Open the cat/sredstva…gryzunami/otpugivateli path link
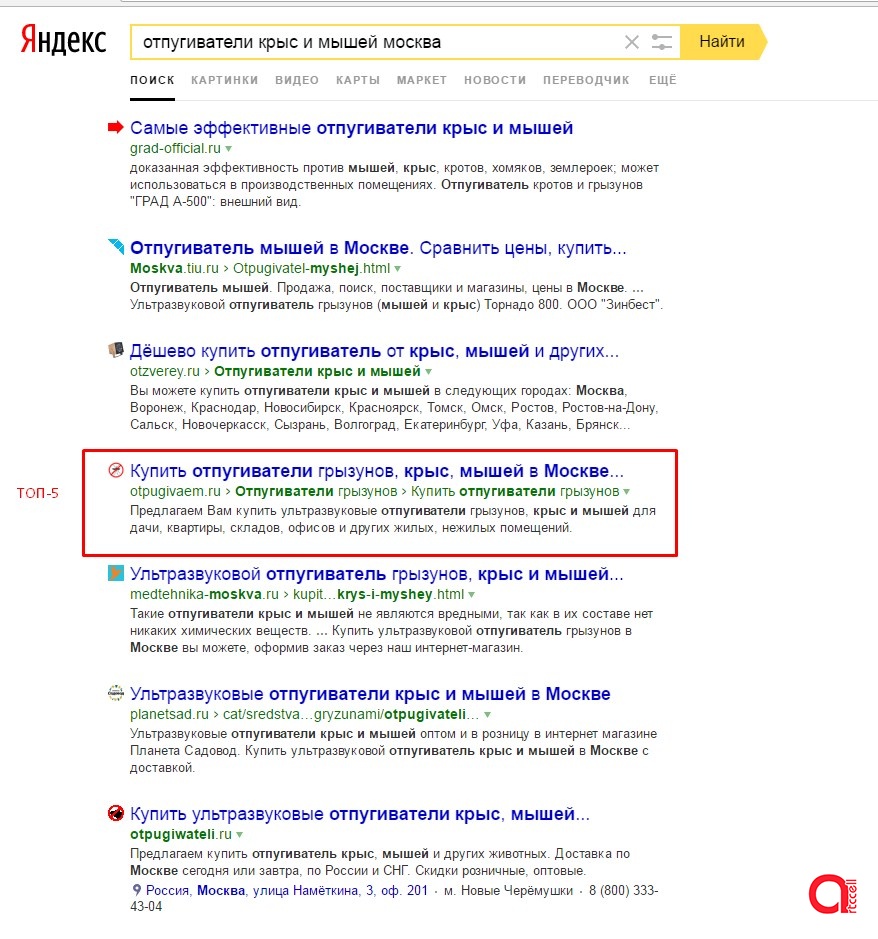This screenshot has height=939, width=878. (351, 714)
